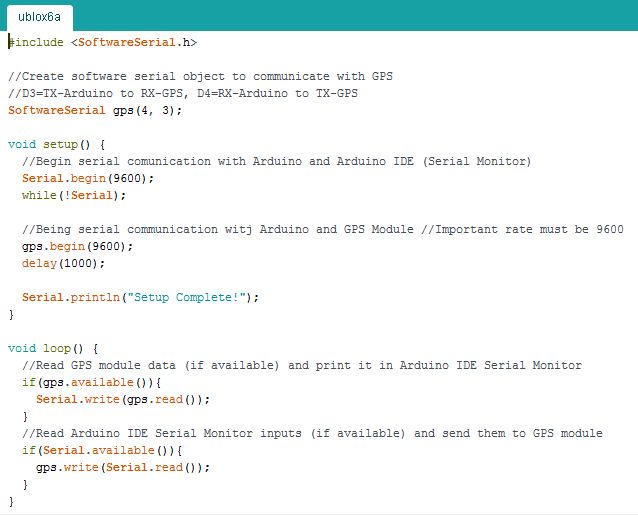Click the 'if(Serial.available()){' line
638x516 pixels.
click(102, 450)
